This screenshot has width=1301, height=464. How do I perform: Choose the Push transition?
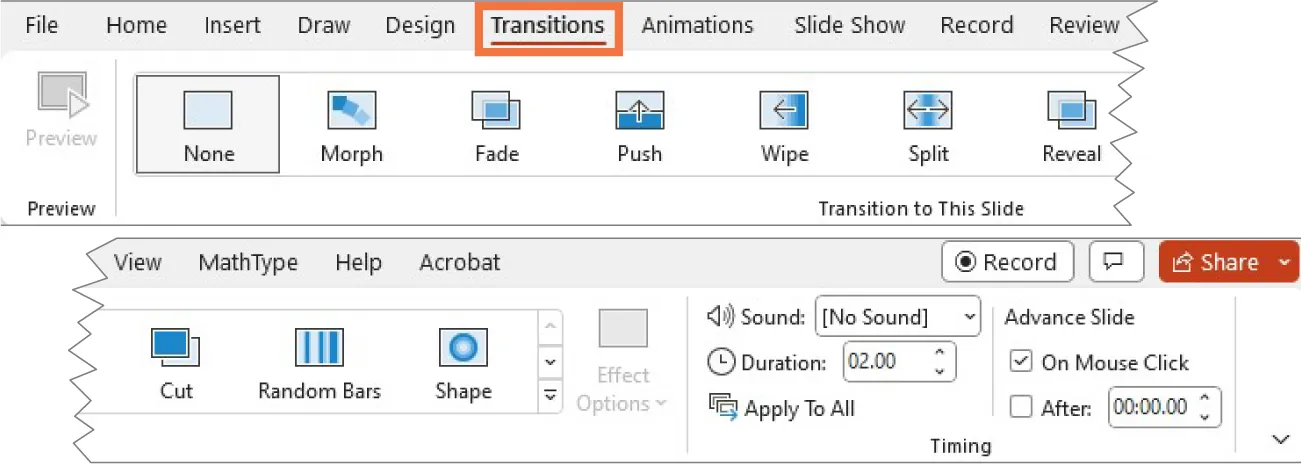pyautogui.click(x=639, y=125)
